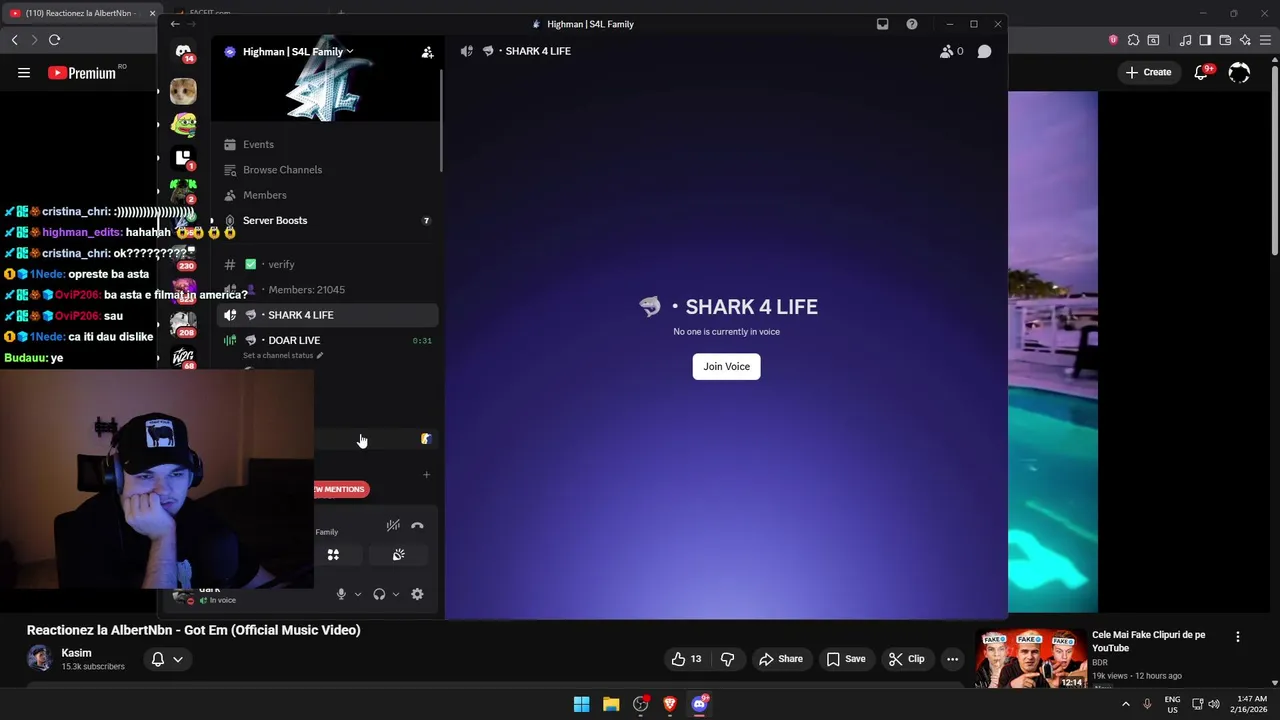Open Kasim channel avatar
The height and width of the screenshot is (720, 1280).
pyautogui.click(x=40, y=658)
